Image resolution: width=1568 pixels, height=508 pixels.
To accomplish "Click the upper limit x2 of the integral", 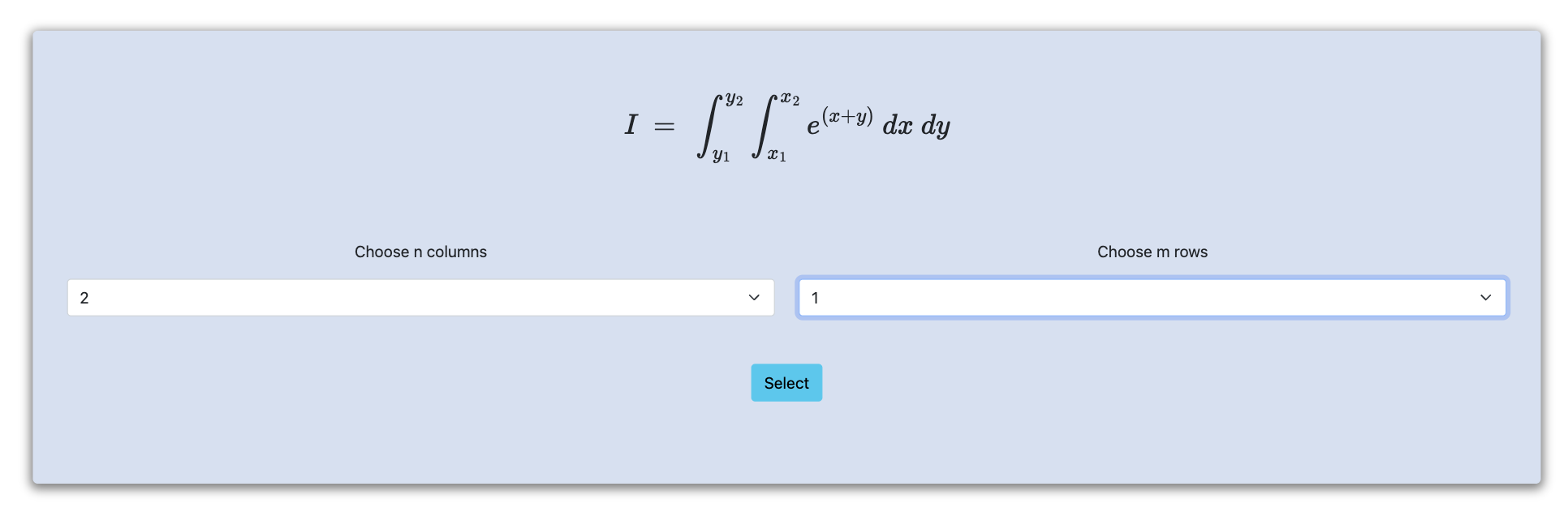I will point(790,100).
